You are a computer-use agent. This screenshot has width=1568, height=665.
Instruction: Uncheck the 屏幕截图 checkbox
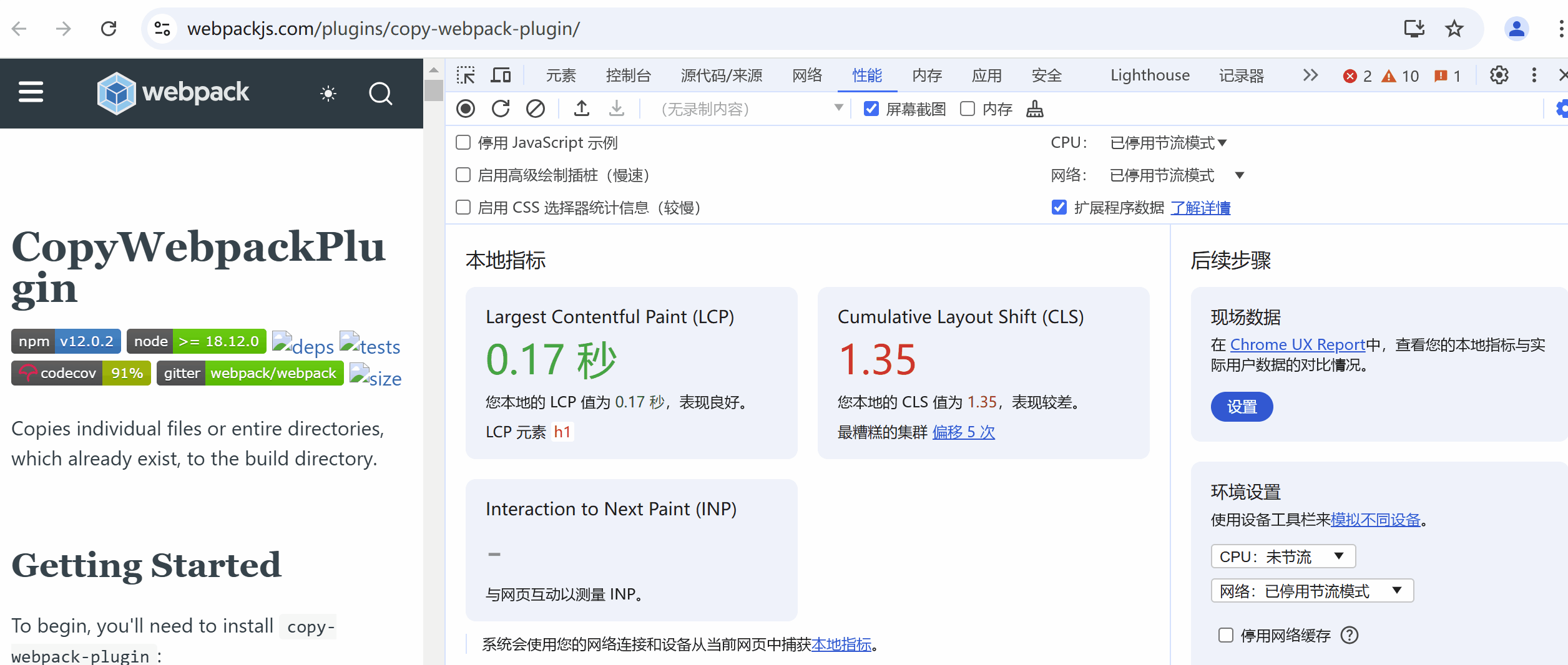[871, 109]
